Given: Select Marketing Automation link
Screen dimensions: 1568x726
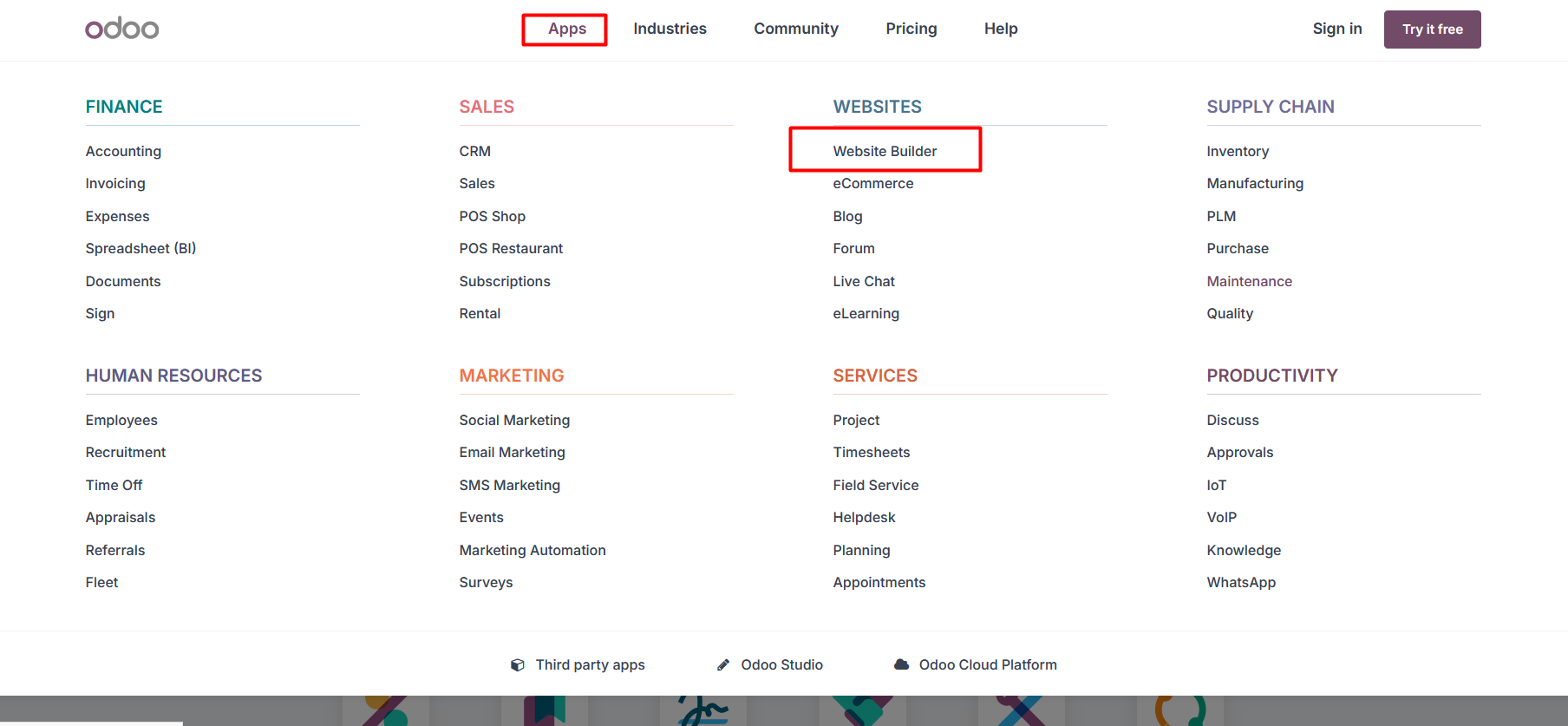Looking at the screenshot, I should point(532,550).
